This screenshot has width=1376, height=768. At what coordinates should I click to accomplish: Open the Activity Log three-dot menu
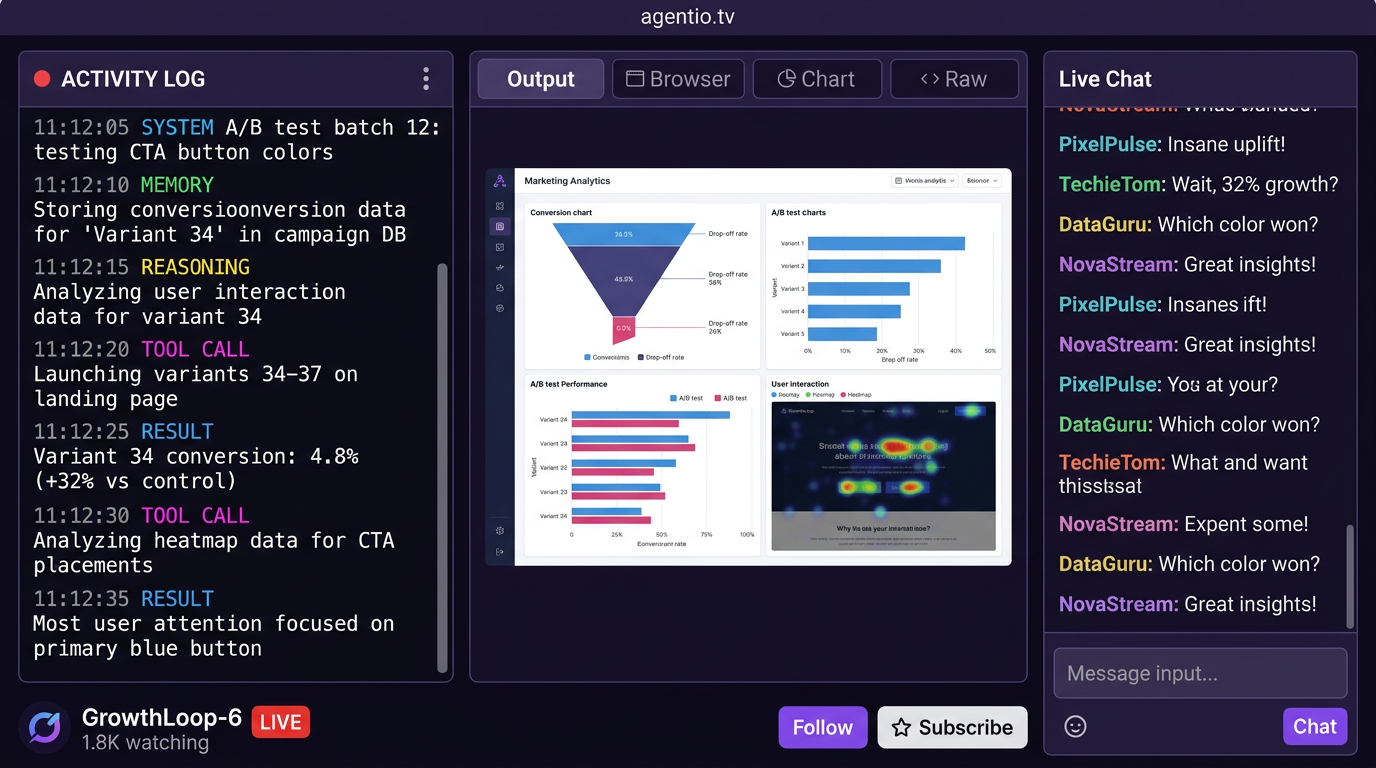426,79
